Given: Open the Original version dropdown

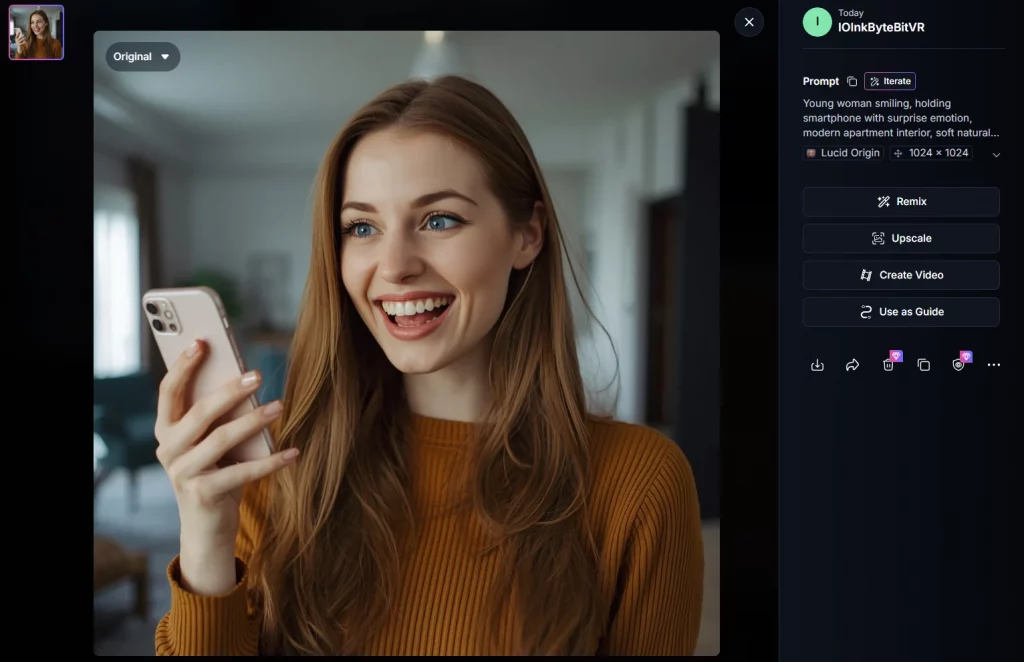Looking at the screenshot, I should coord(143,57).
